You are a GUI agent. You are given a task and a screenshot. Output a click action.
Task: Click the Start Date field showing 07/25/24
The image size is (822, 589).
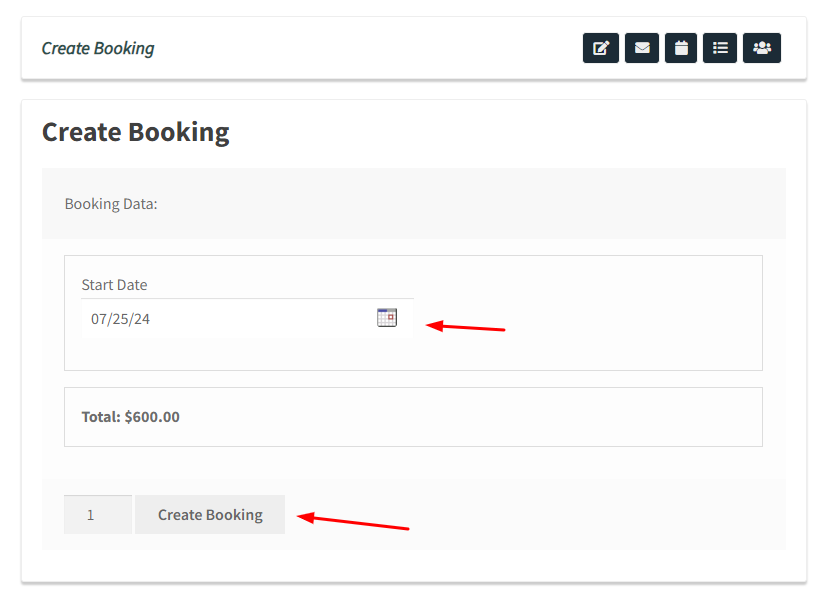point(247,319)
